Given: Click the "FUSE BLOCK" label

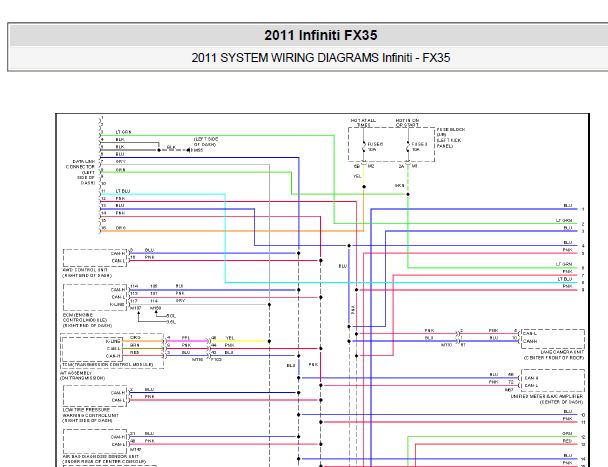Looking at the screenshot, I should click(x=451, y=130).
